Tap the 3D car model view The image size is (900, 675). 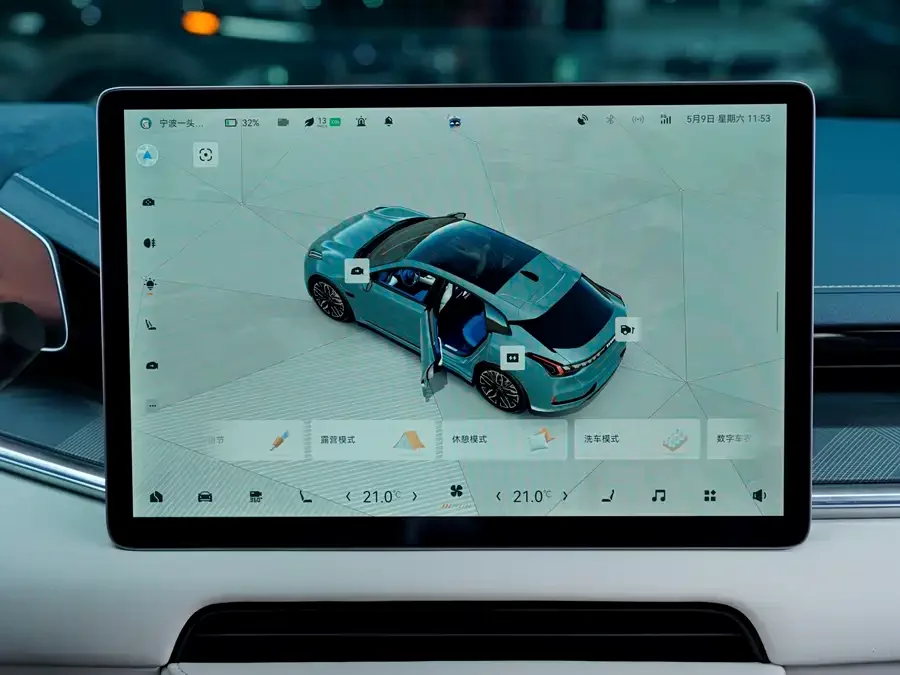point(465,310)
